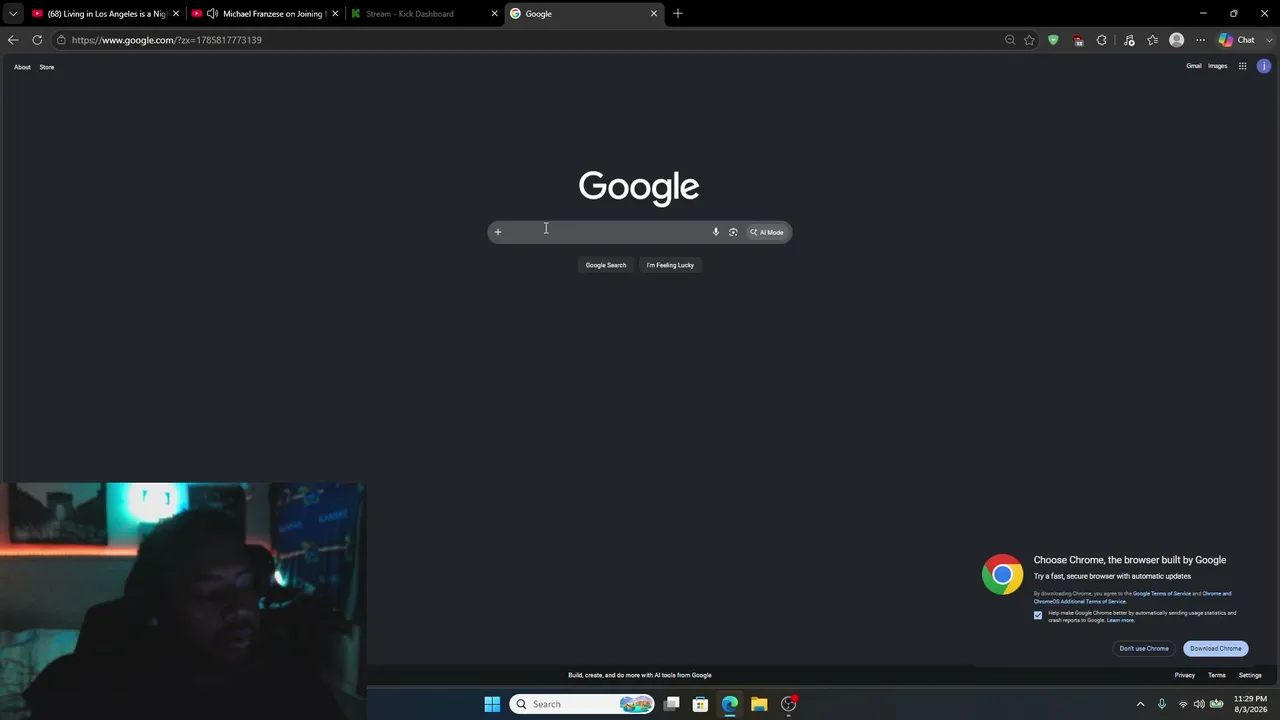Open Task View on the taskbar

672,704
